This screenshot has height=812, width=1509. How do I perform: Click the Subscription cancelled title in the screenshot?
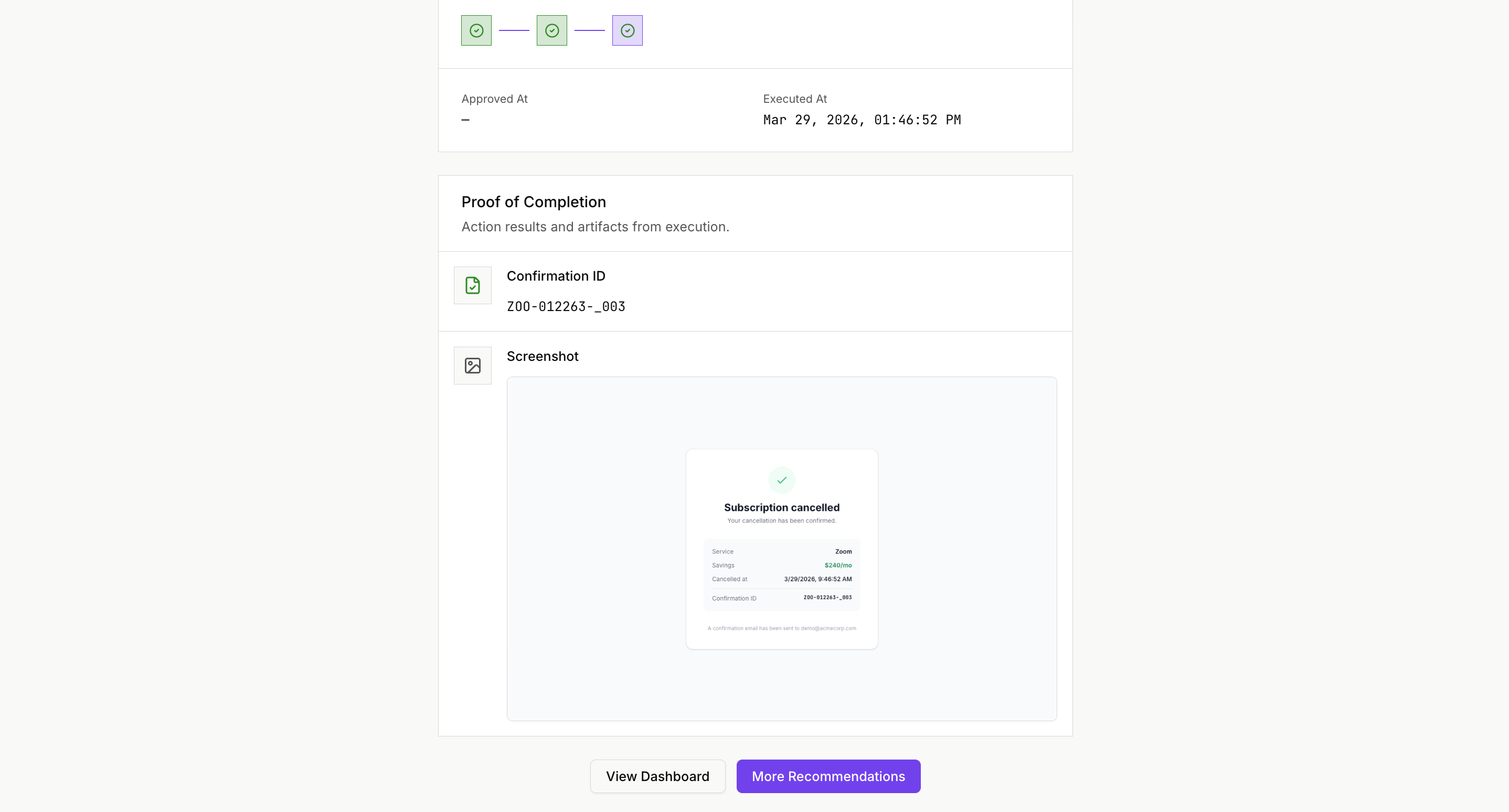tap(781, 508)
